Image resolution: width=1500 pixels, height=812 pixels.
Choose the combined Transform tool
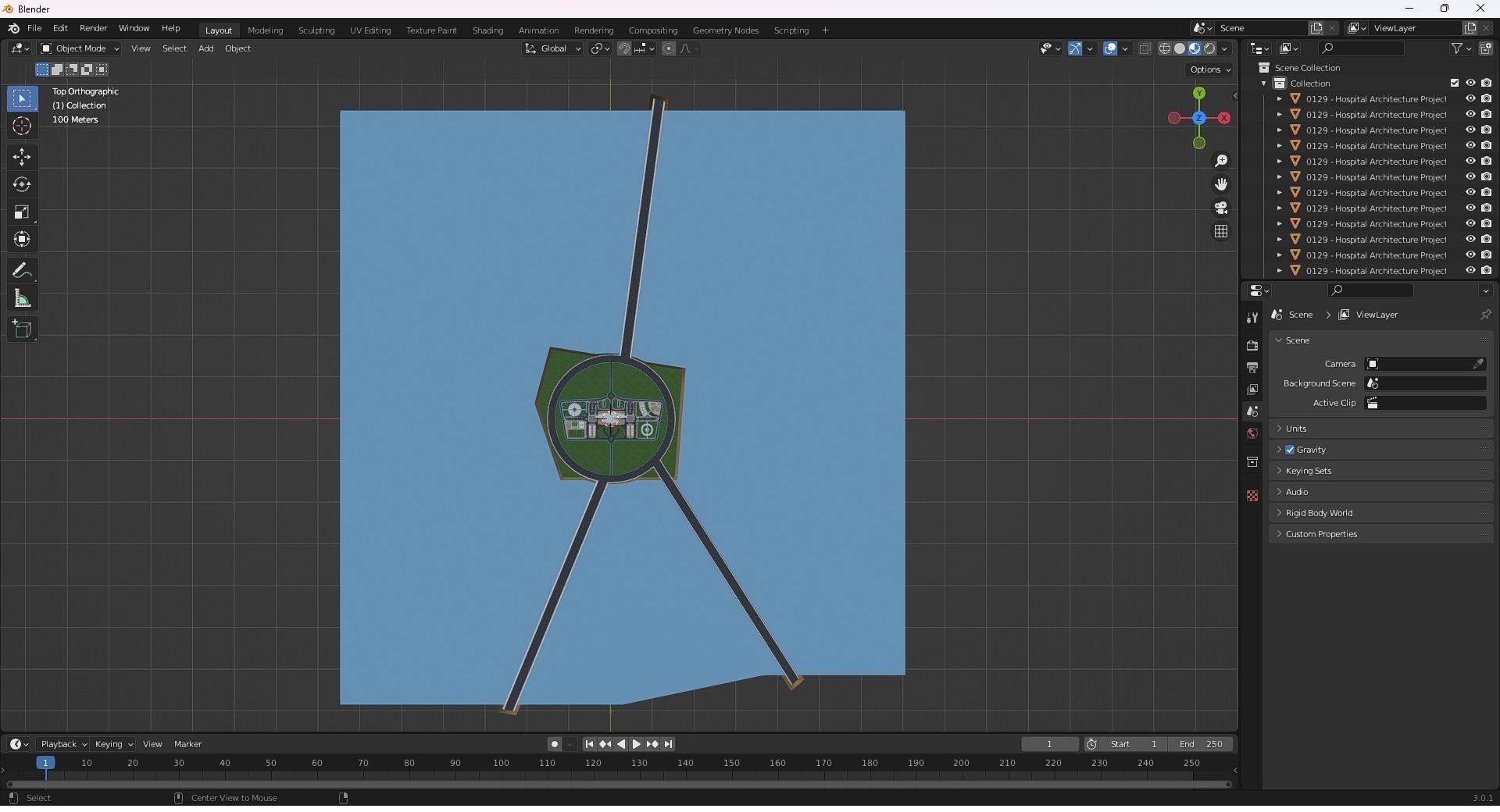[x=22, y=240]
